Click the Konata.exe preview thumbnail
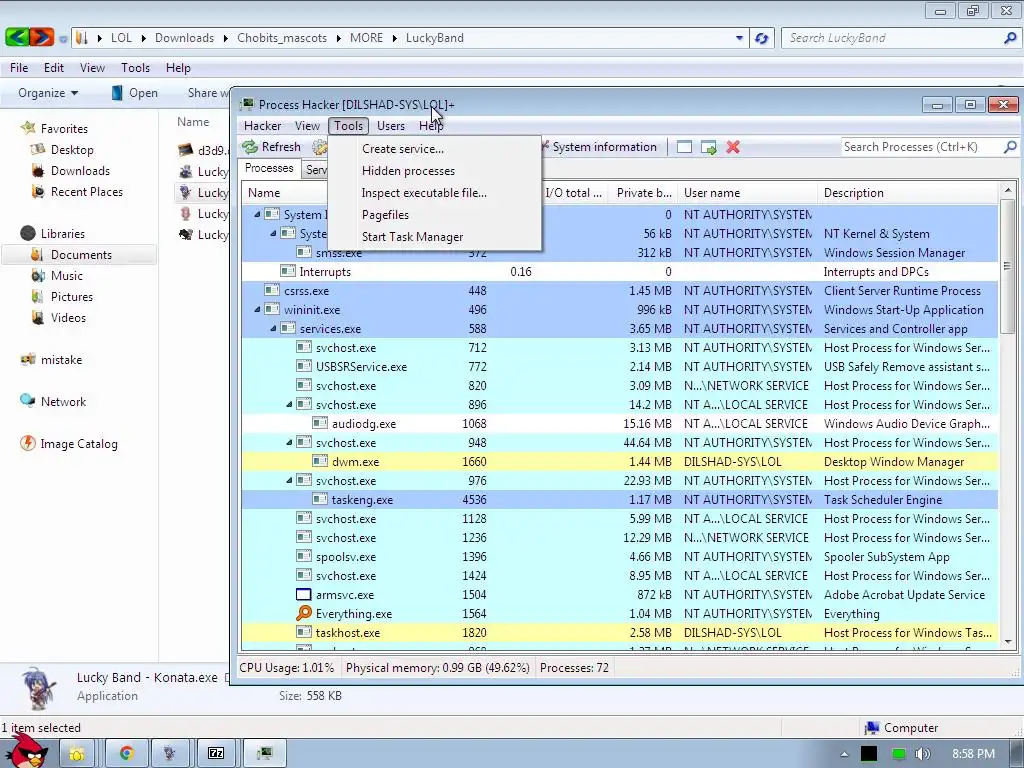1024x768 pixels. coord(37,688)
